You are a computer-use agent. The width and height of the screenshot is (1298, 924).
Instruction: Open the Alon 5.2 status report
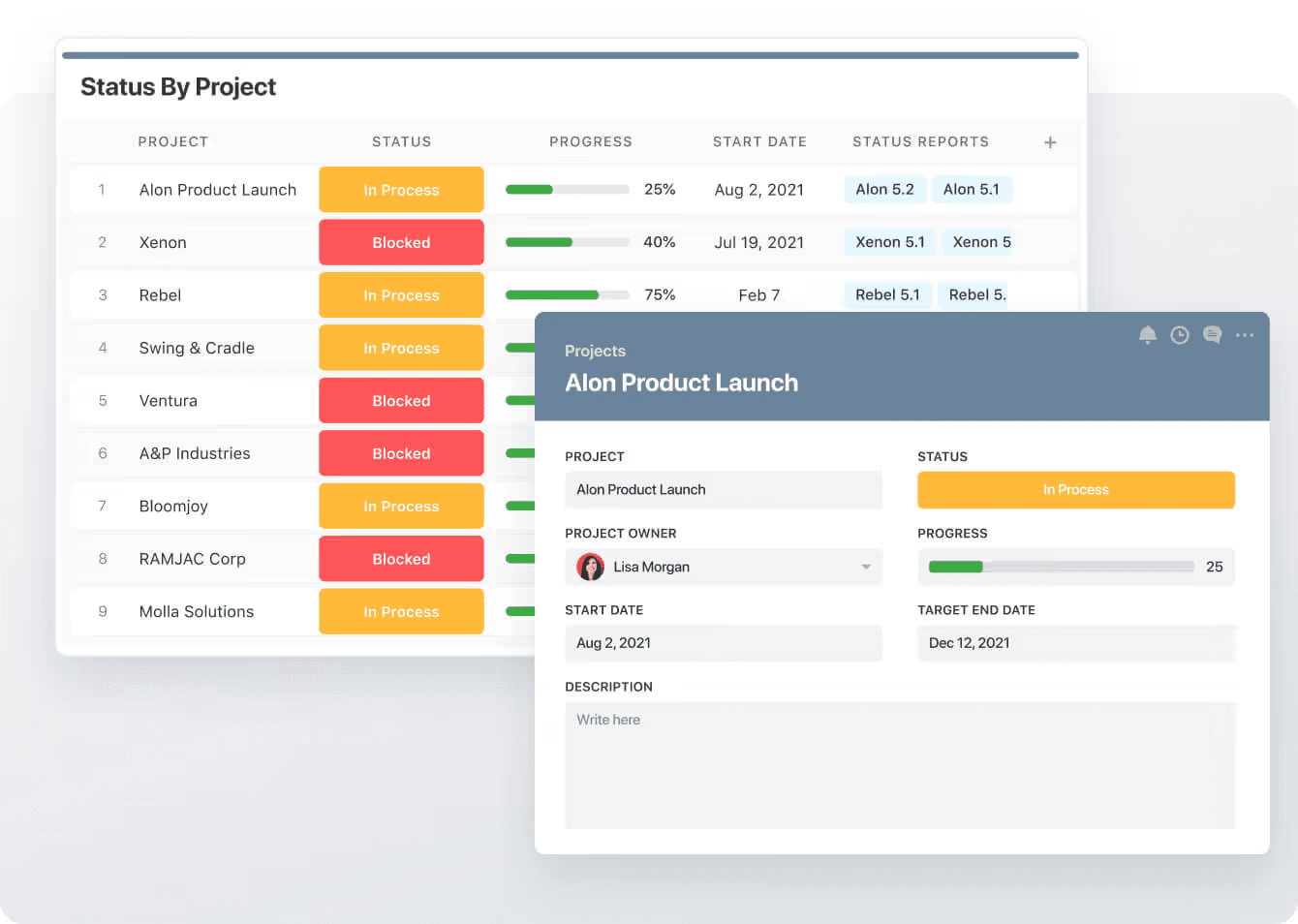tap(884, 189)
